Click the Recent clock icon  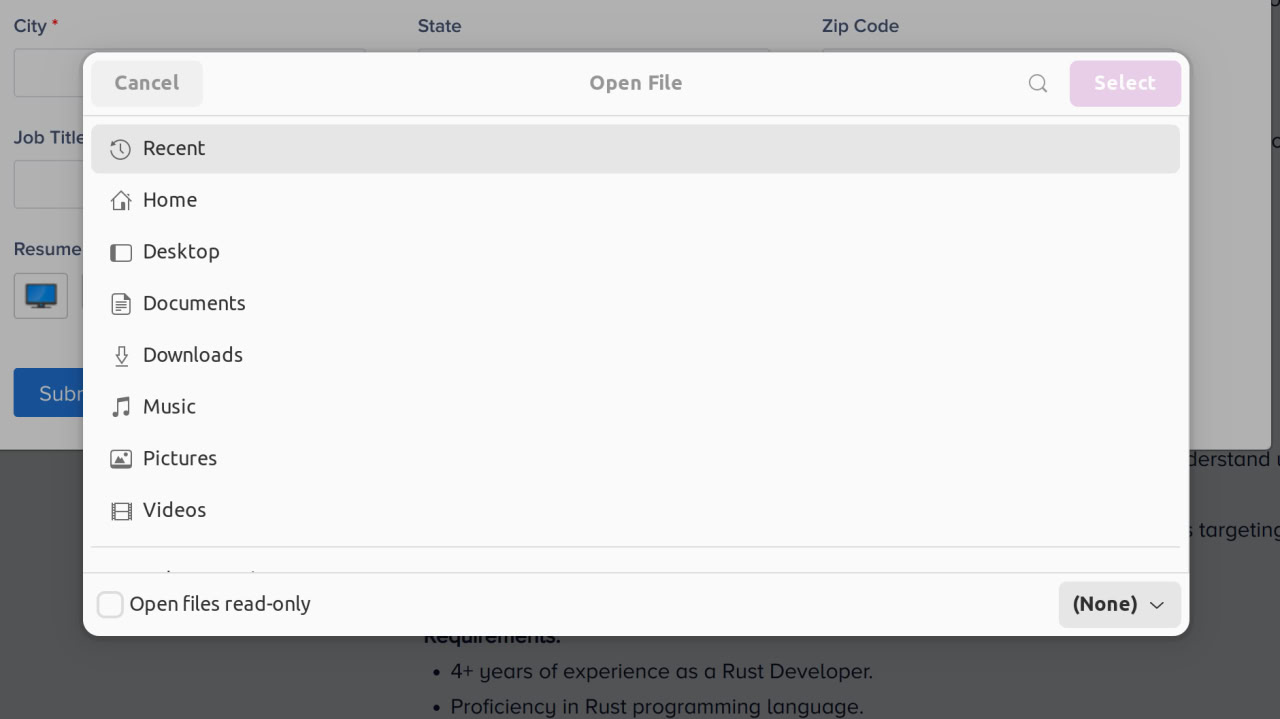point(121,149)
